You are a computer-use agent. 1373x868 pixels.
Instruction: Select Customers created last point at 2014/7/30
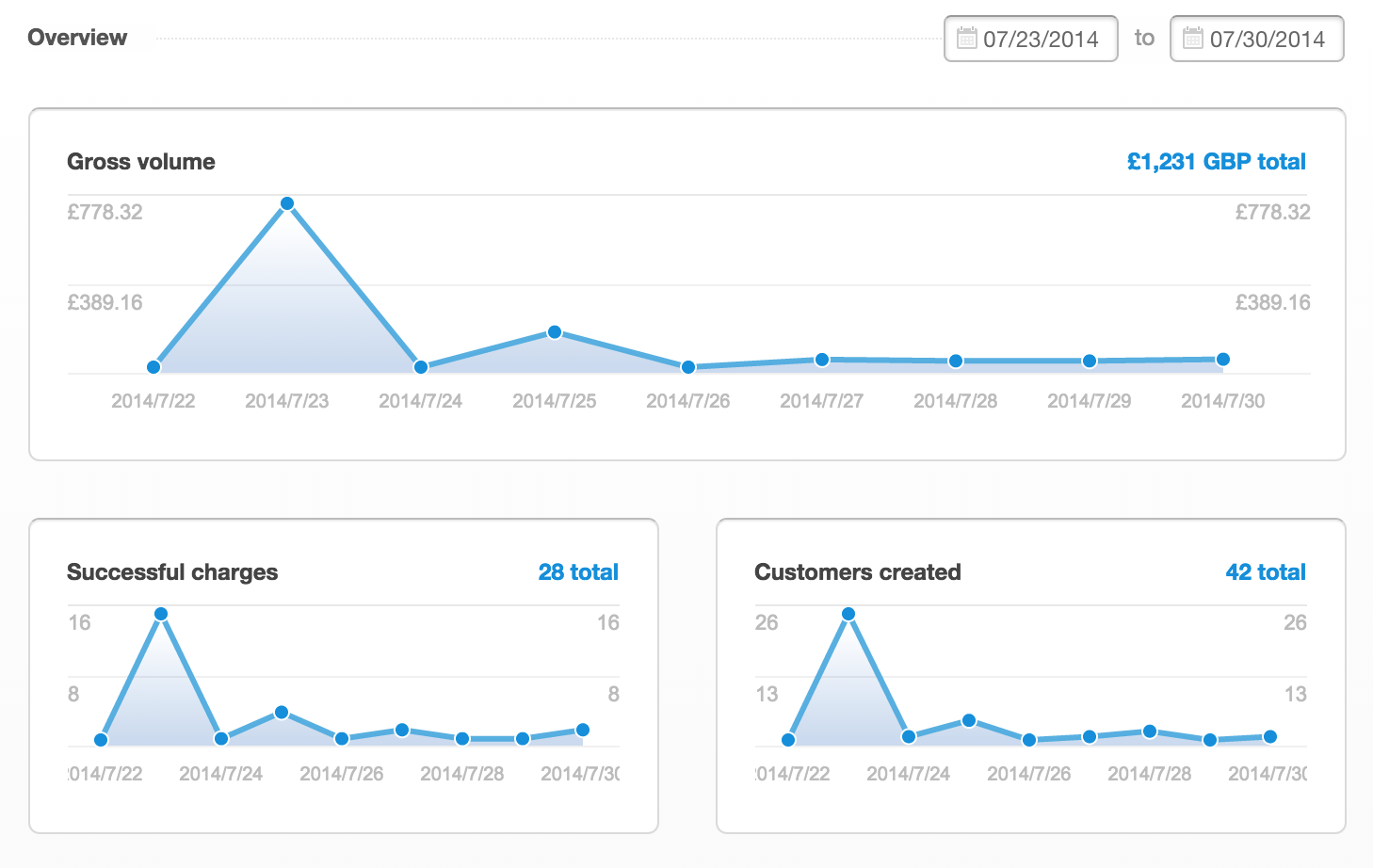pos(1270,737)
